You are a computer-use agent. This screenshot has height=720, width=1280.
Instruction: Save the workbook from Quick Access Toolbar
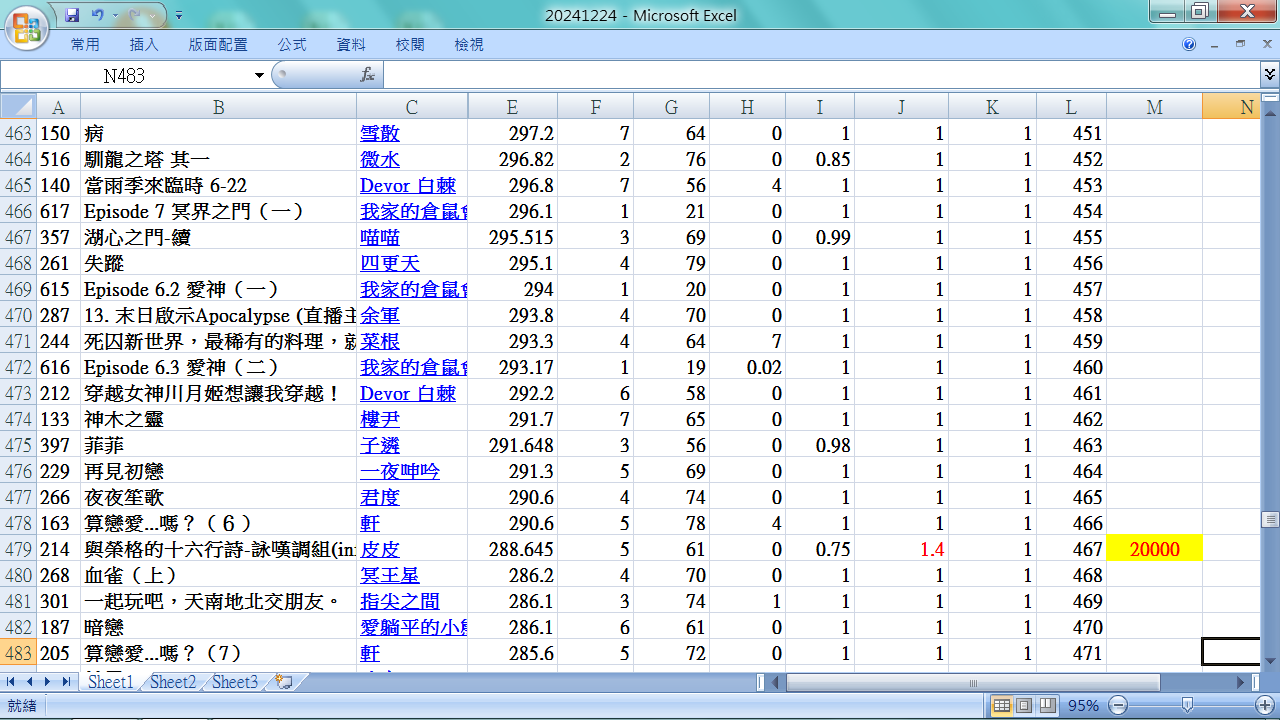[71, 15]
